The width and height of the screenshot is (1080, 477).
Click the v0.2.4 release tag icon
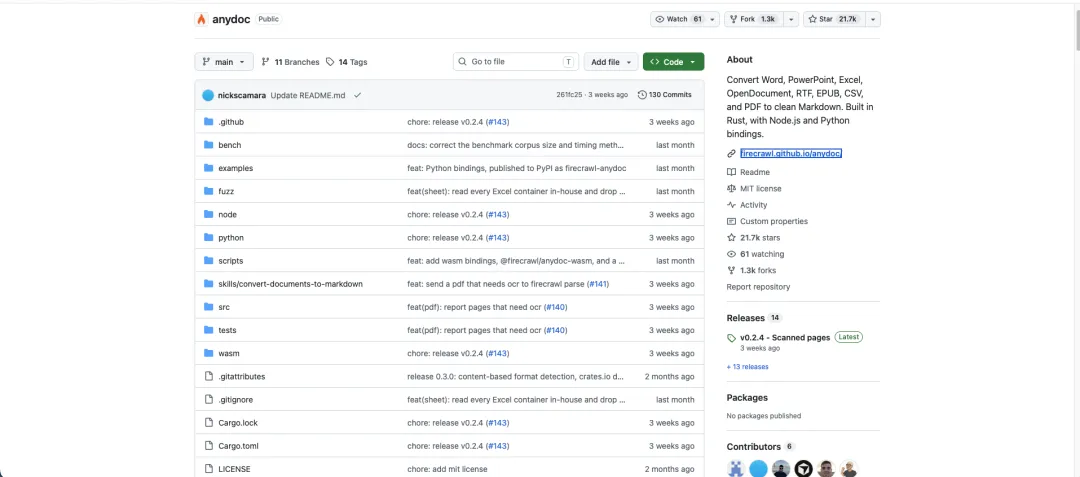pos(731,338)
